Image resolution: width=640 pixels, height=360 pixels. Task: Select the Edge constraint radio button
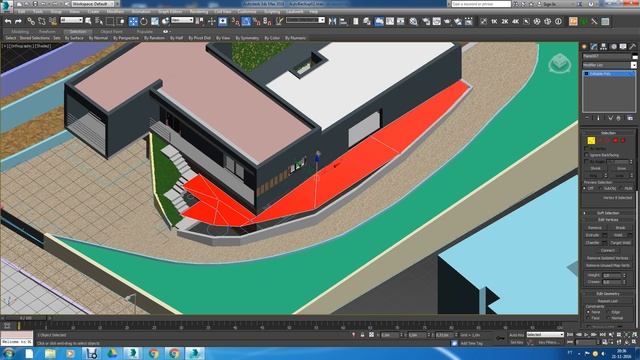[608, 312]
